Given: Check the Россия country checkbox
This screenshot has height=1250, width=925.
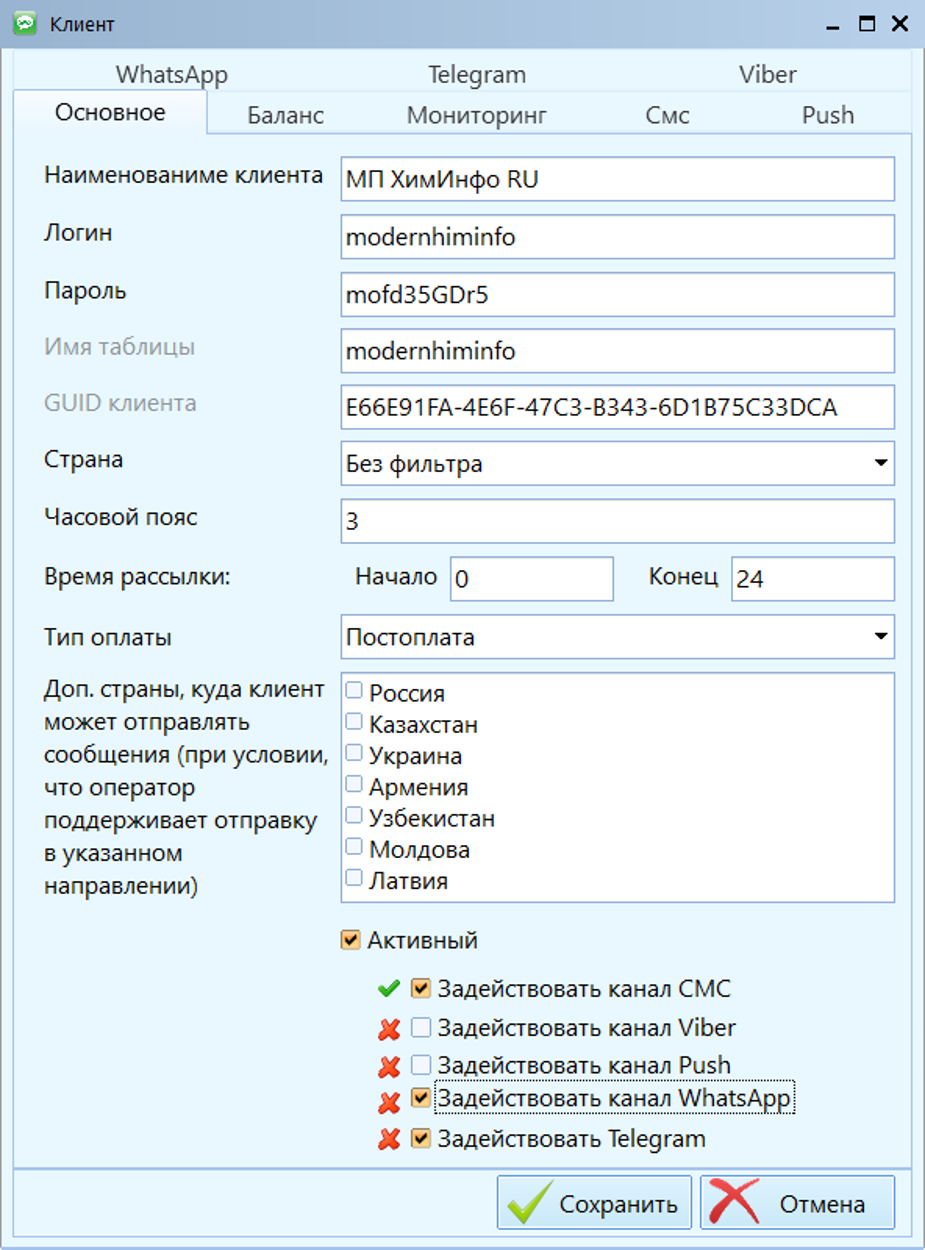Looking at the screenshot, I should click(x=353, y=690).
